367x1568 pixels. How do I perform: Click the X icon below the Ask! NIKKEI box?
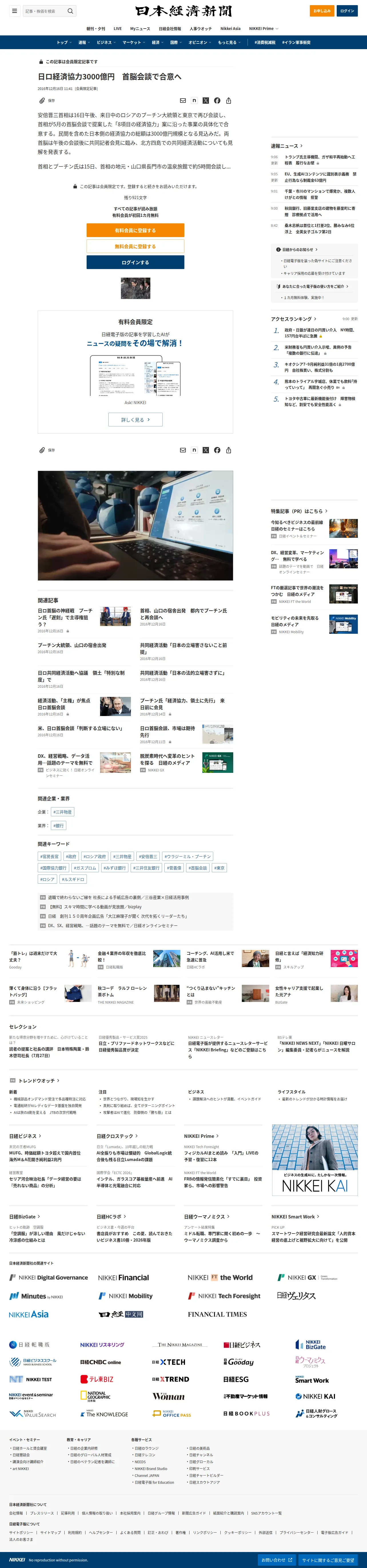pos(206,450)
